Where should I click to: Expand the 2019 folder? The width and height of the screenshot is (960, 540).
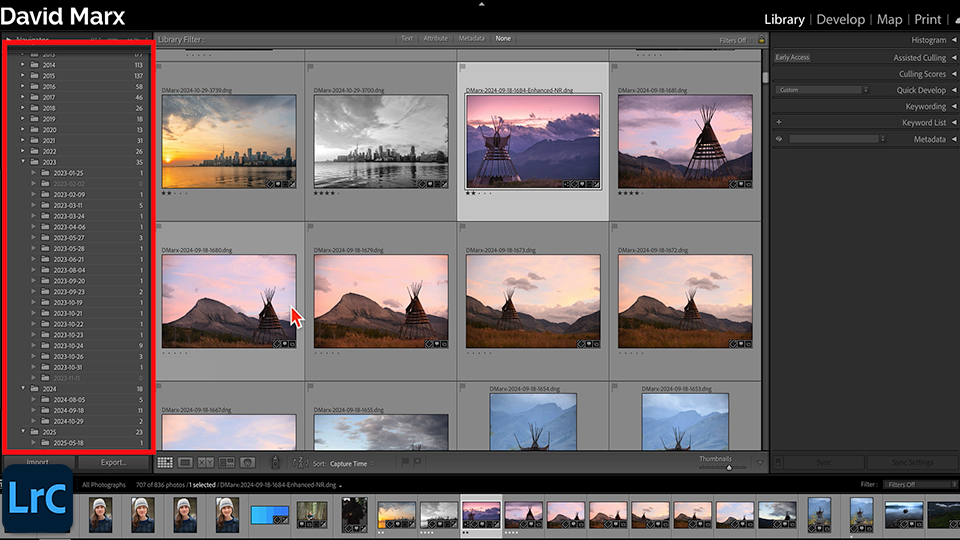click(x=23, y=119)
